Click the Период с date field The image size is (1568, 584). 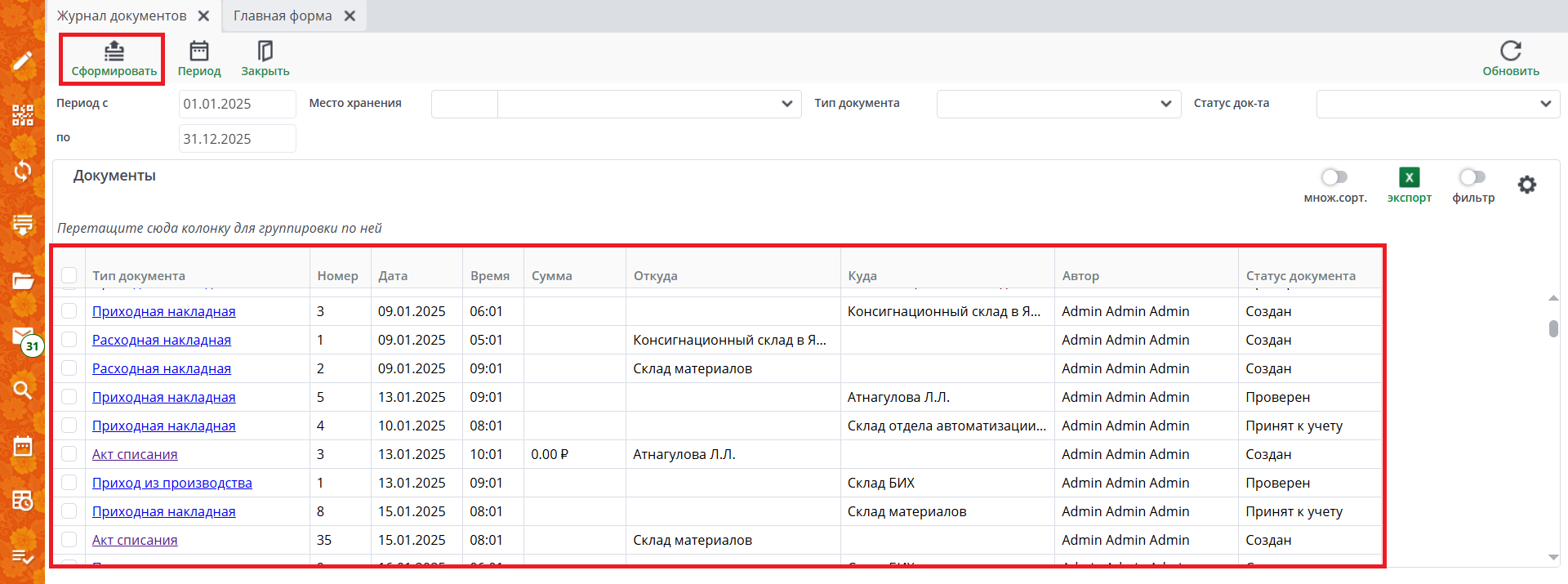click(237, 104)
